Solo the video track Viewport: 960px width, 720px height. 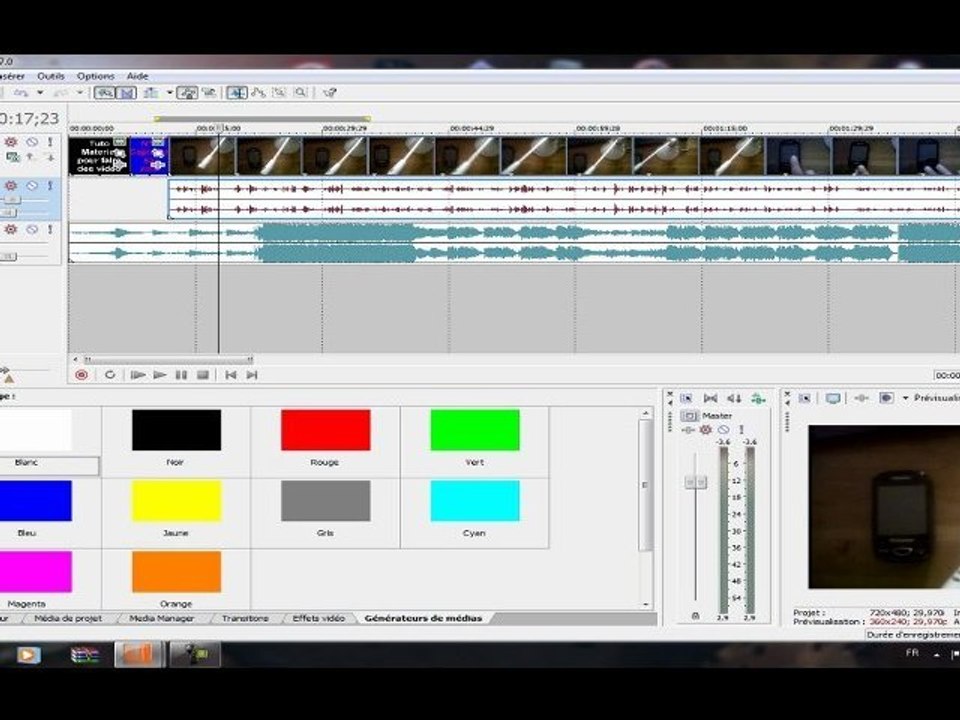pos(50,142)
